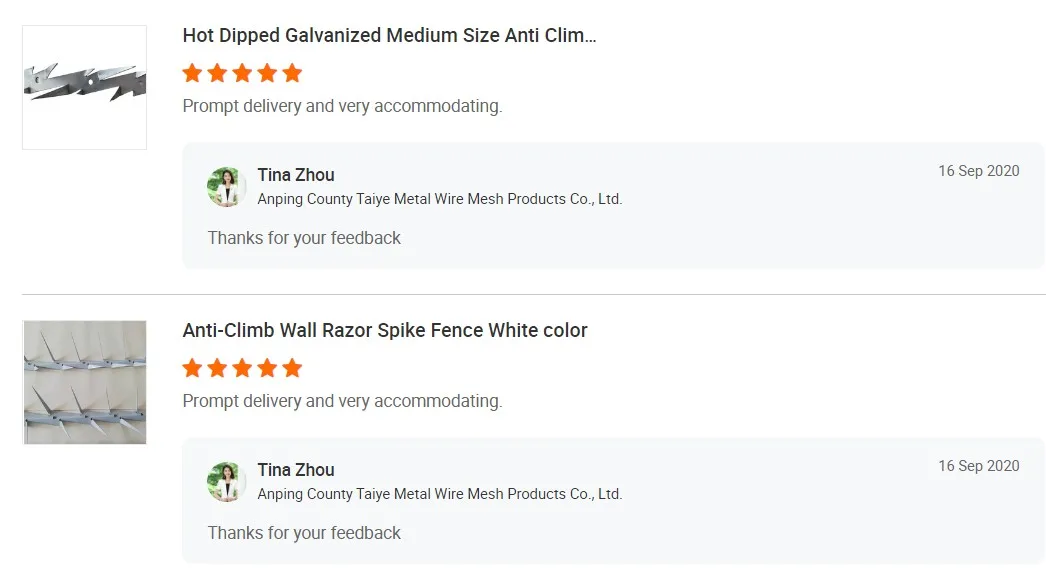Screen dimensions: 1046x571
Task: Click 'Thanks for your feedback' in the Anti-Climb Wall reply
Action: point(304,533)
